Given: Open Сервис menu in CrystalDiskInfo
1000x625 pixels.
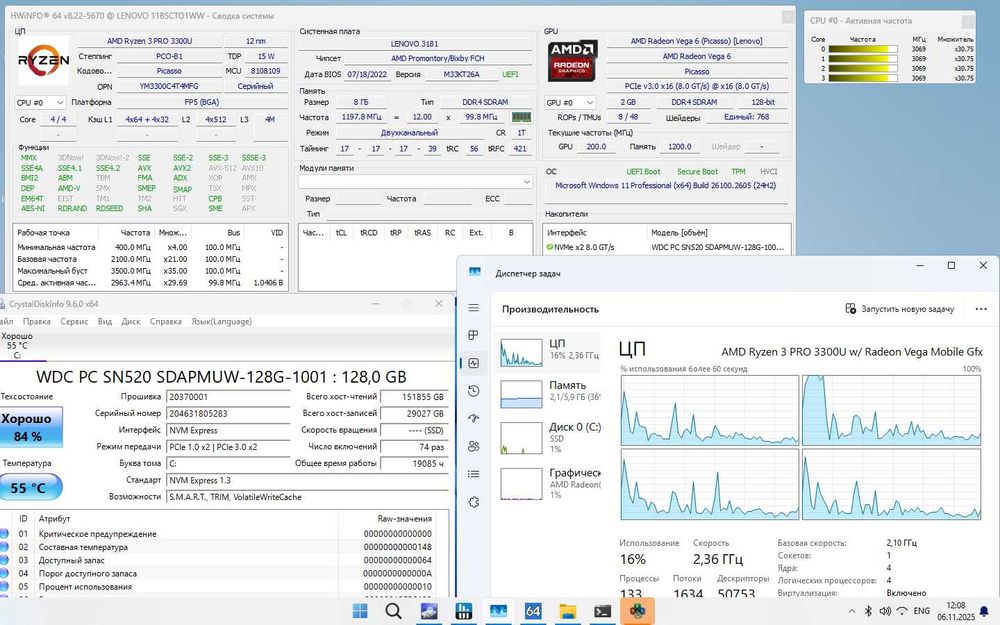Looking at the screenshot, I should (x=74, y=321).
